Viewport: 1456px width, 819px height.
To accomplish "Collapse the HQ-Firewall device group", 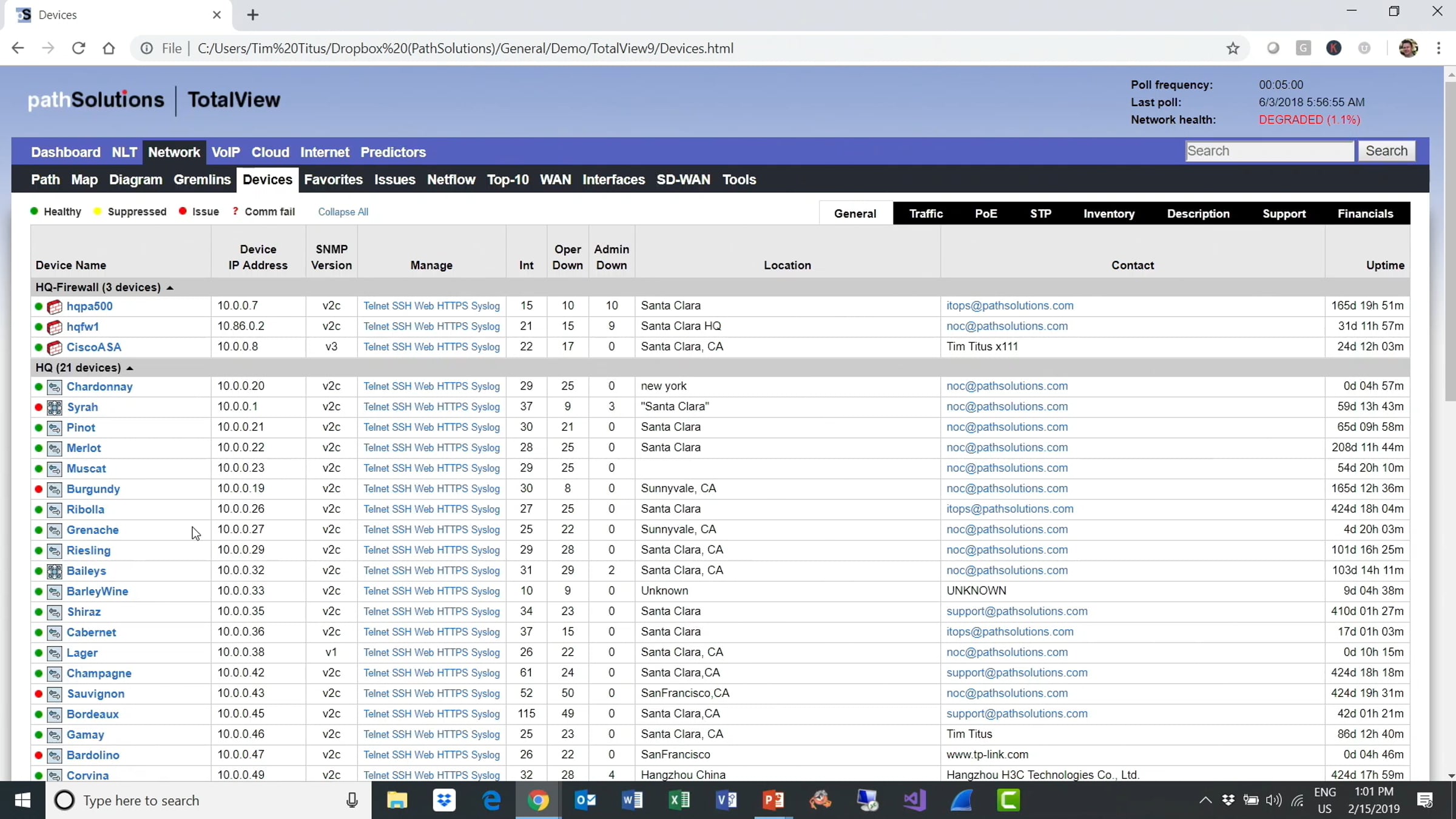I will pos(170,288).
